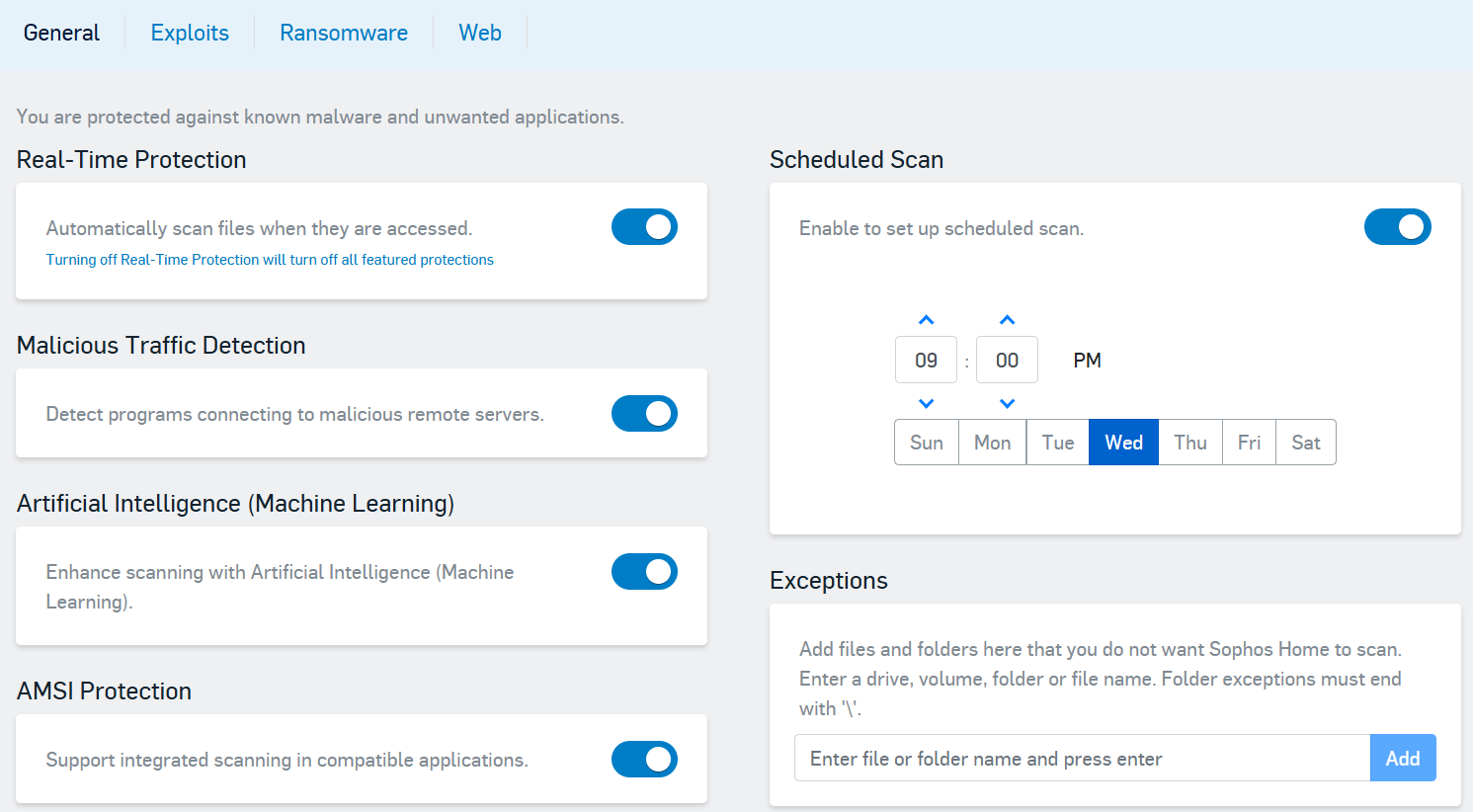Screen dimensions: 1473x812
Task: Increase scheduled scan minutes with up arrow
Action: point(1007,319)
